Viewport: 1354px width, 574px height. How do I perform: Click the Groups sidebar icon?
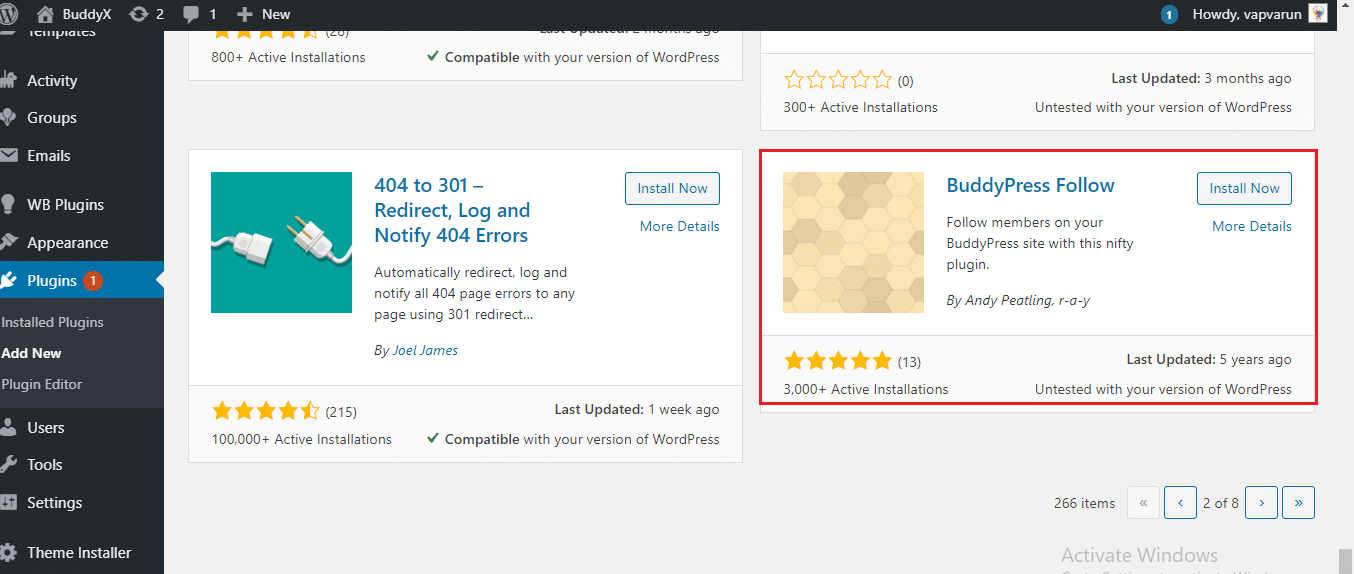tap(8, 118)
